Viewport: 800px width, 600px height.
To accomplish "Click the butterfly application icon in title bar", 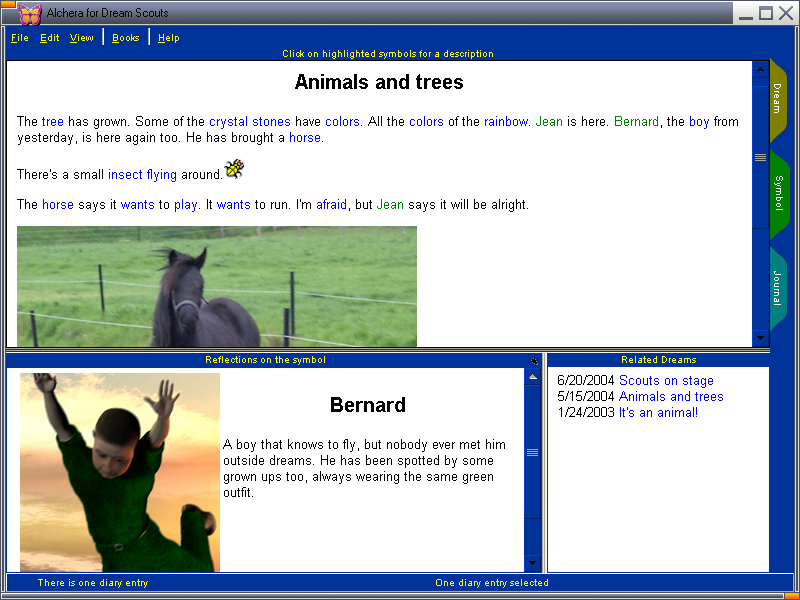I will (x=30, y=14).
